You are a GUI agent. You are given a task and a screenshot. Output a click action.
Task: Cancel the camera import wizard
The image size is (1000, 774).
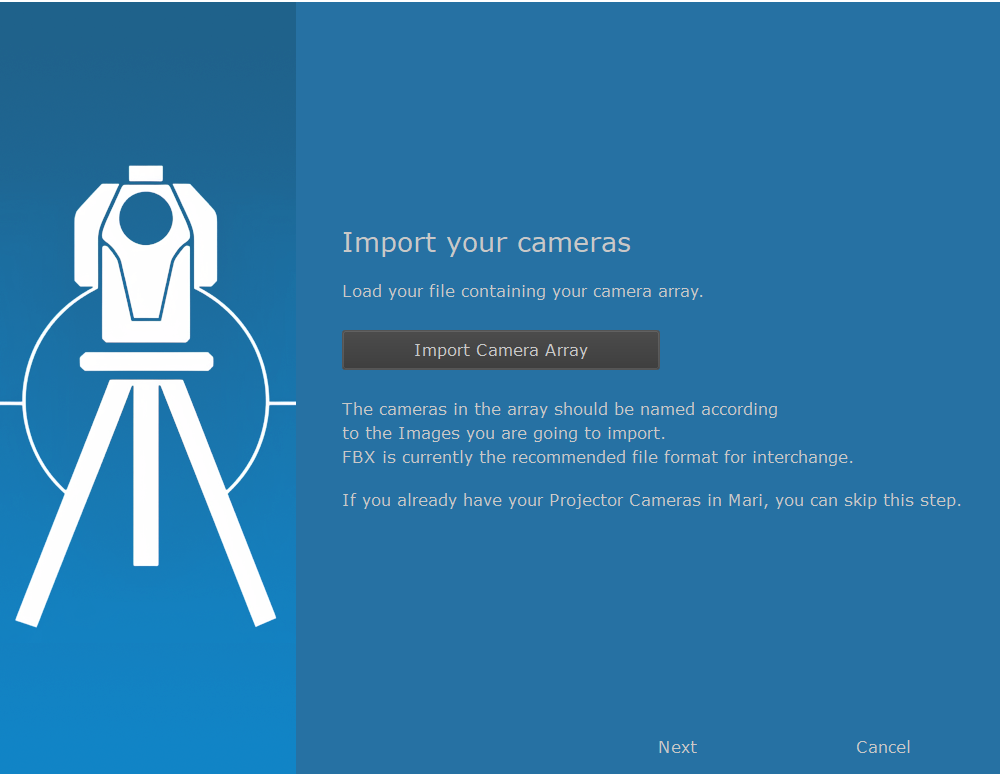point(882,747)
